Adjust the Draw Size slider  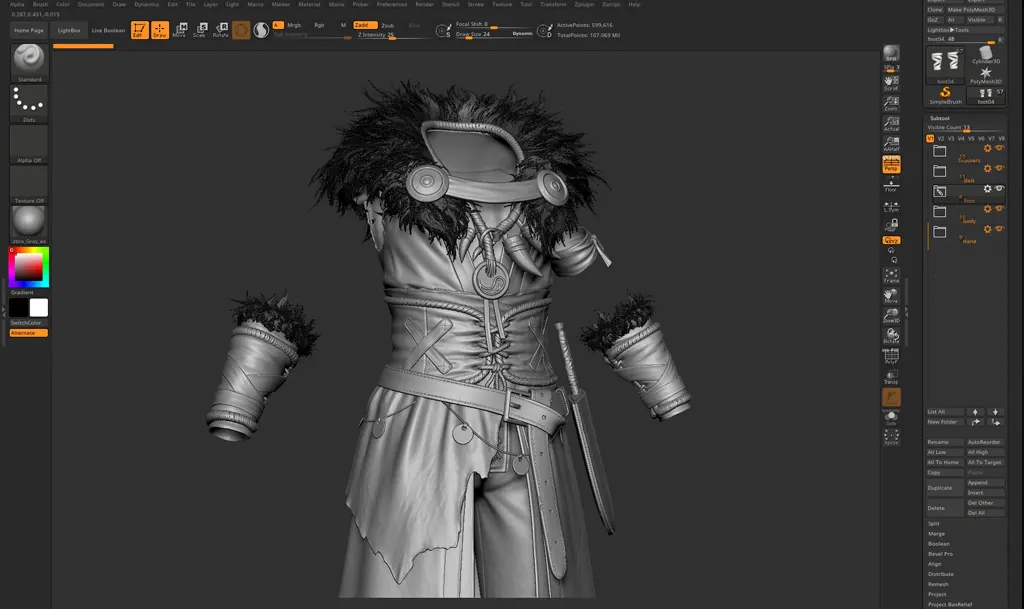tap(493, 35)
